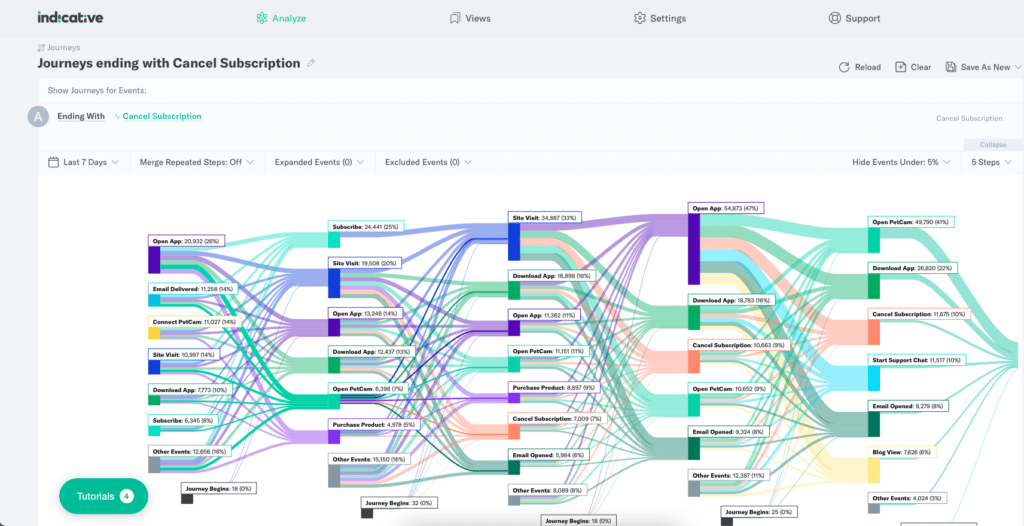Click the purple Open App node bar
This screenshot has height=526, width=1024.
point(154,259)
